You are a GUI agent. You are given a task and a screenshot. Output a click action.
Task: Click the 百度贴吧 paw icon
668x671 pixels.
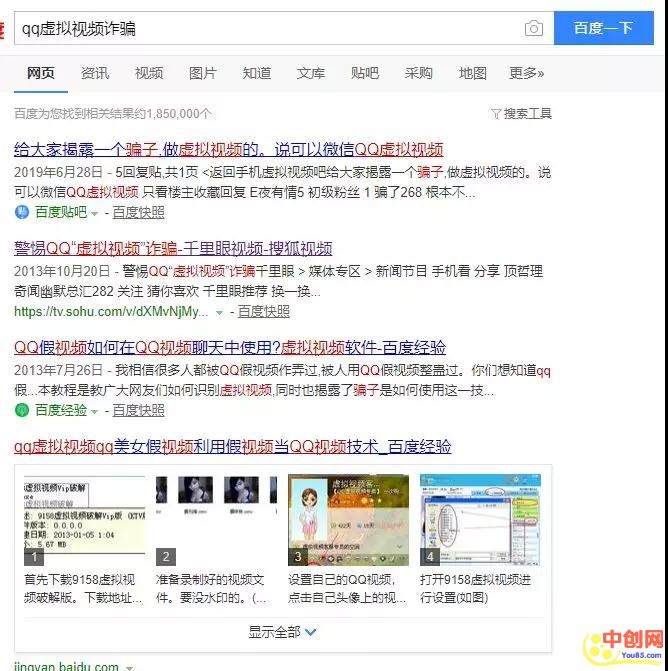[x=22, y=213]
